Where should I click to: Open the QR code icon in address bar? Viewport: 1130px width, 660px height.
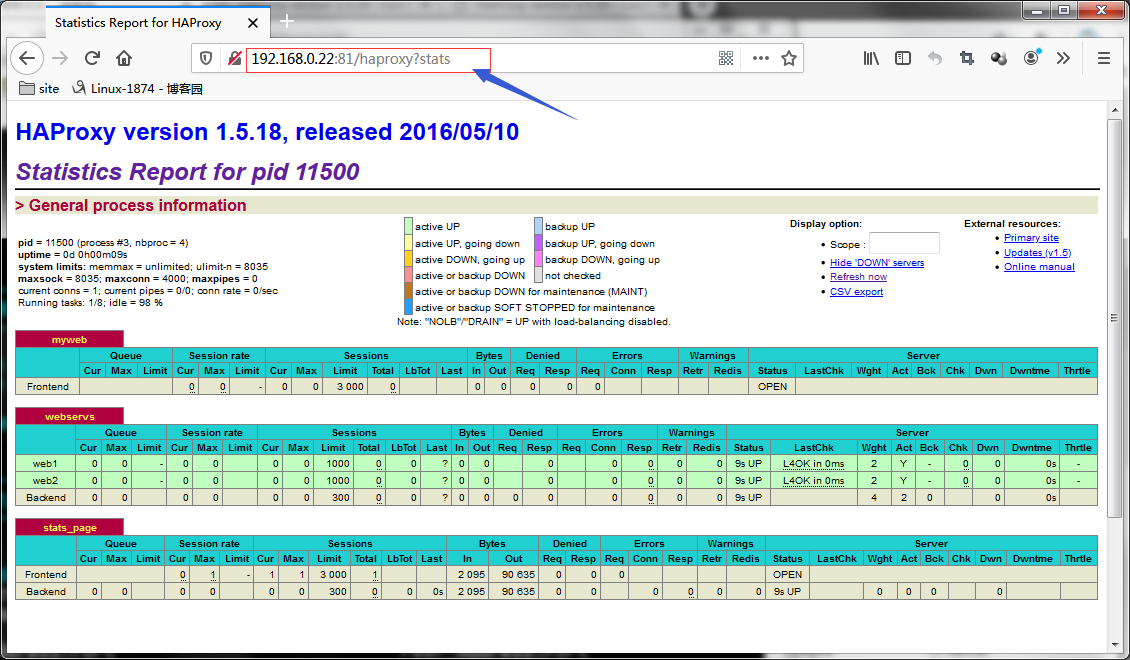coord(726,58)
